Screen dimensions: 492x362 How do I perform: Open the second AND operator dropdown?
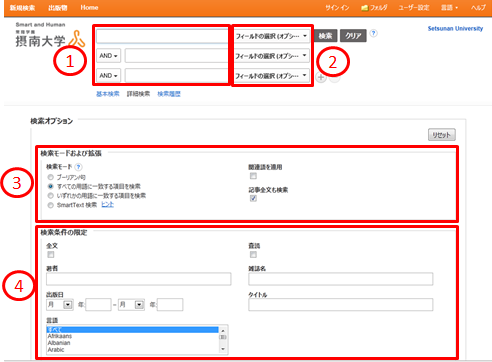pos(108,76)
